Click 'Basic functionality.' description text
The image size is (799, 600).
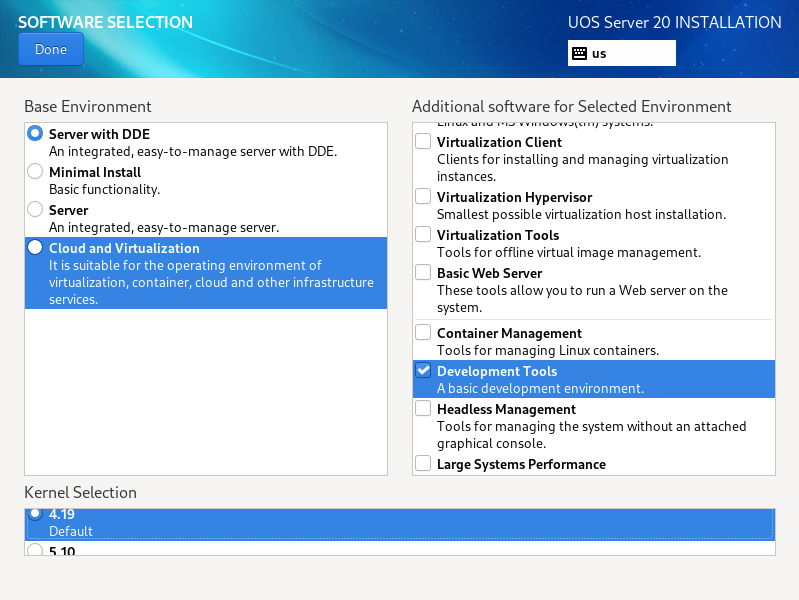pos(104,190)
